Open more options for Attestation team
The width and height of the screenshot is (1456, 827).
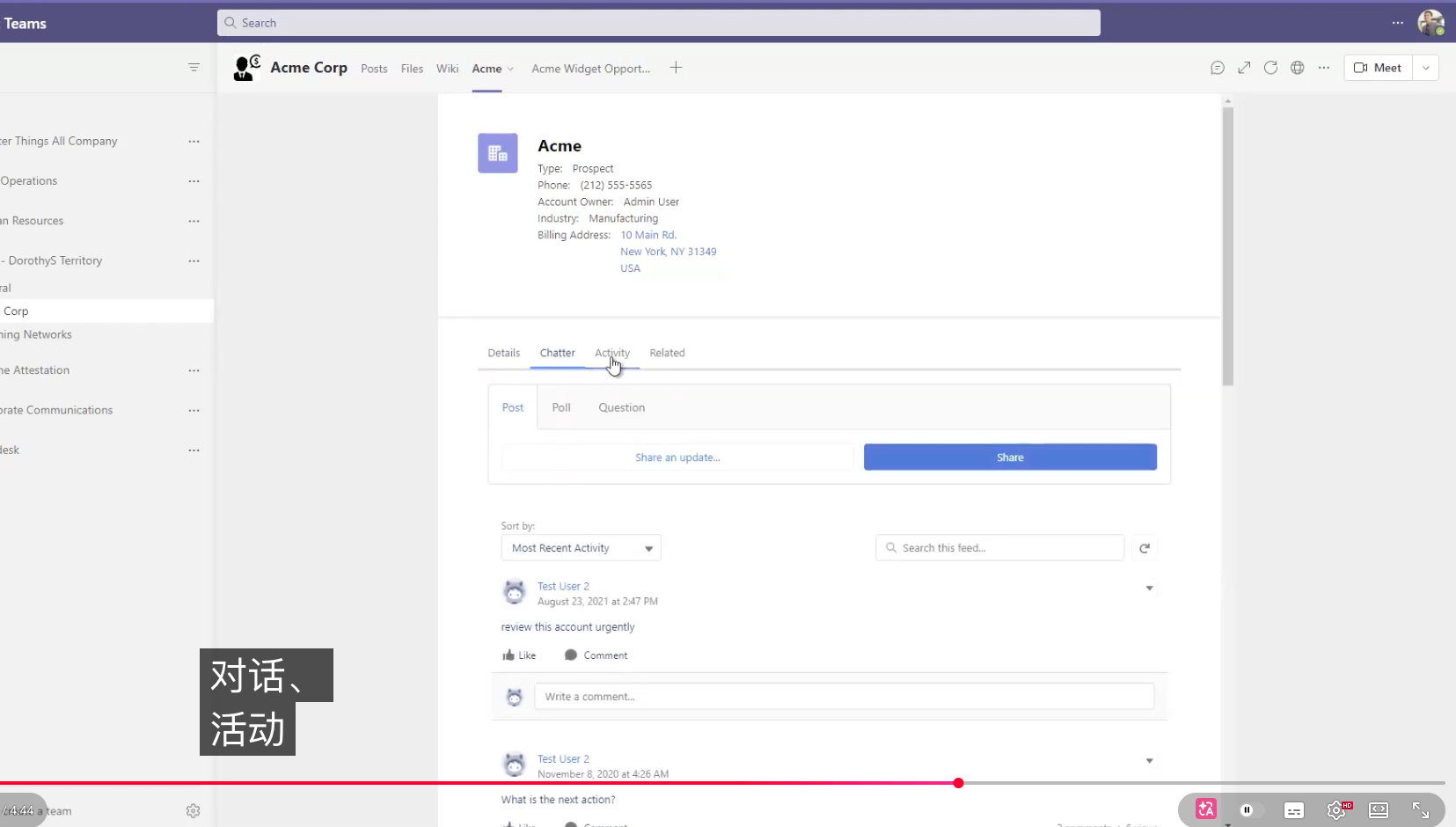(x=194, y=370)
